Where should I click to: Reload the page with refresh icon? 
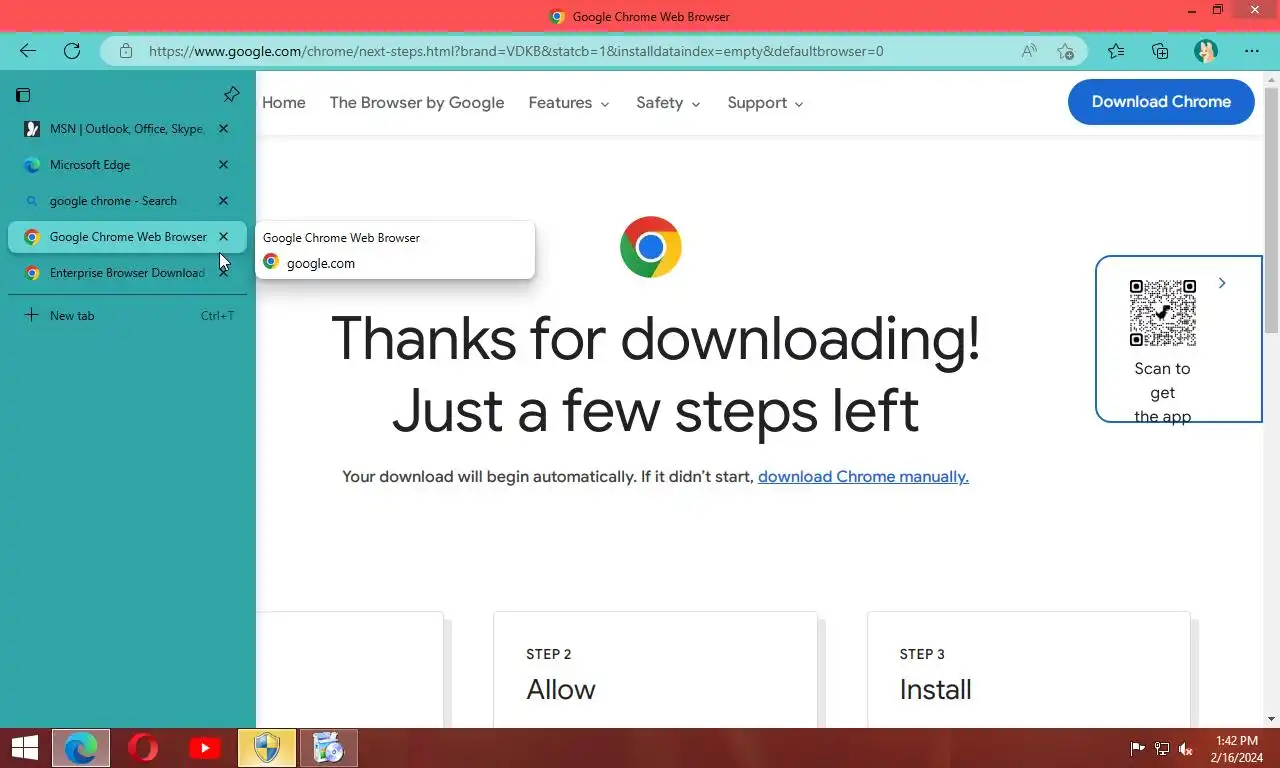coord(72,51)
